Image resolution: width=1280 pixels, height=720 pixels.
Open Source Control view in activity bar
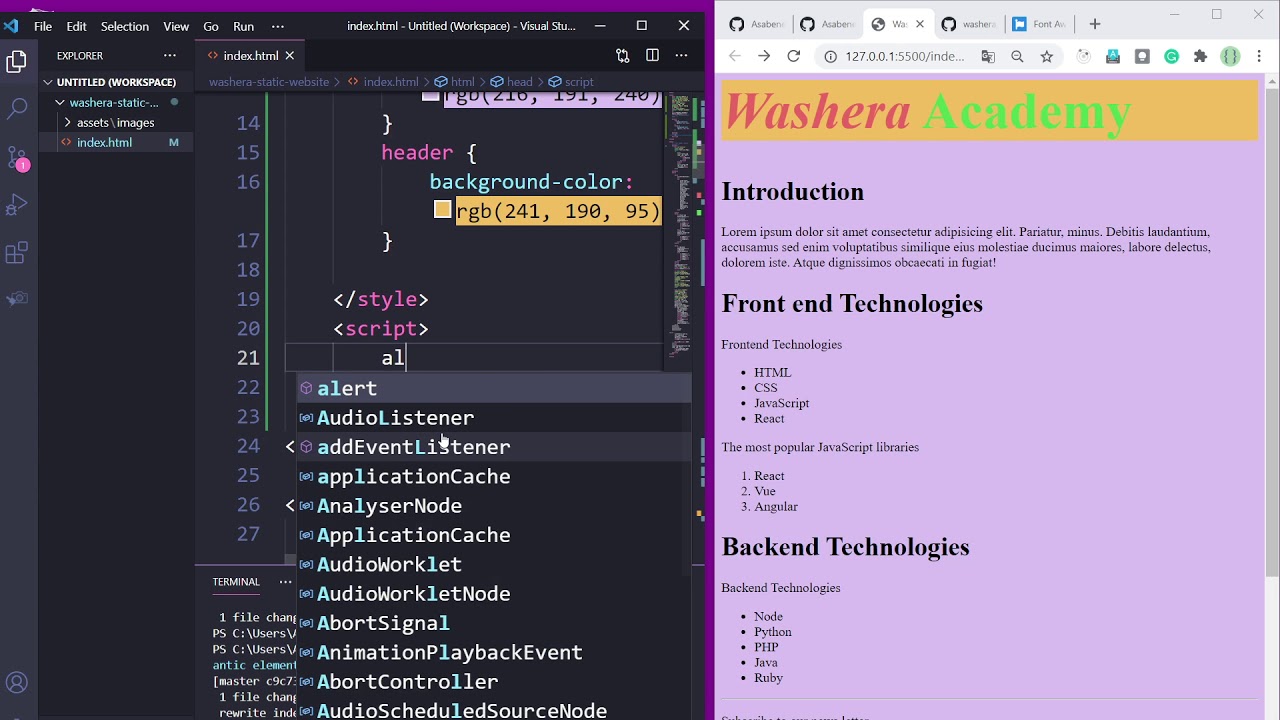(x=17, y=158)
